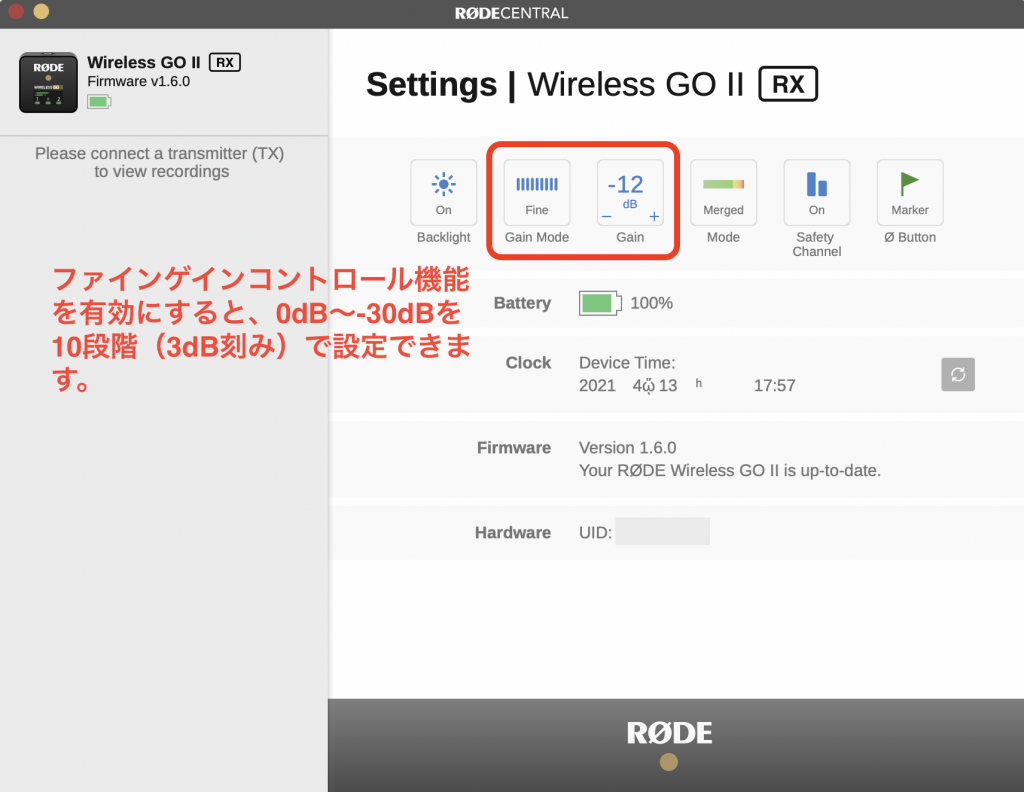Select the Wireless GO II RX device thumbnail
Image resolution: width=1024 pixels, height=792 pixels.
click(x=48, y=83)
